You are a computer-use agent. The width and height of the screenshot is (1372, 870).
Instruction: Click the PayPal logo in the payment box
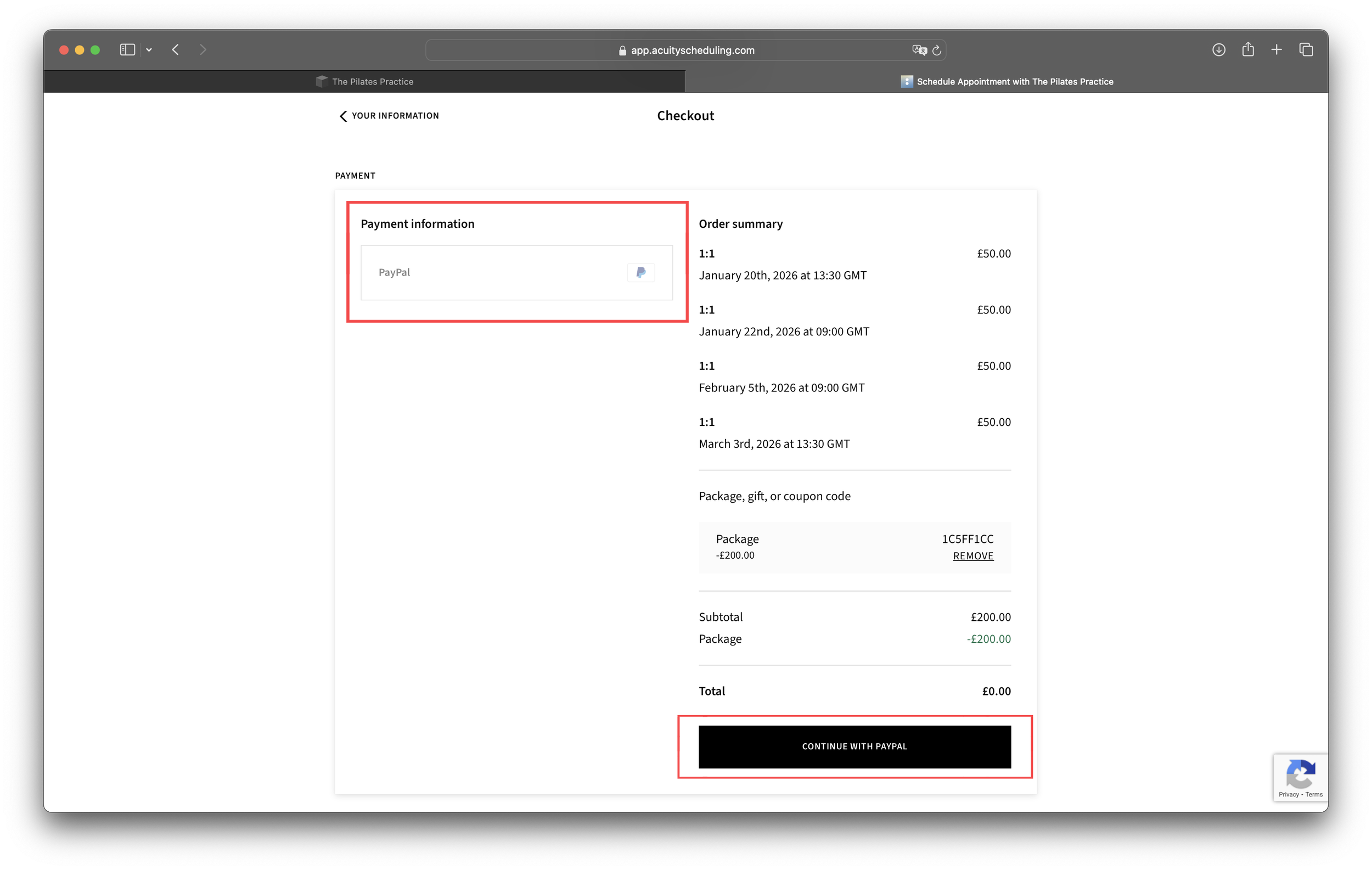click(x=640, y=272)
